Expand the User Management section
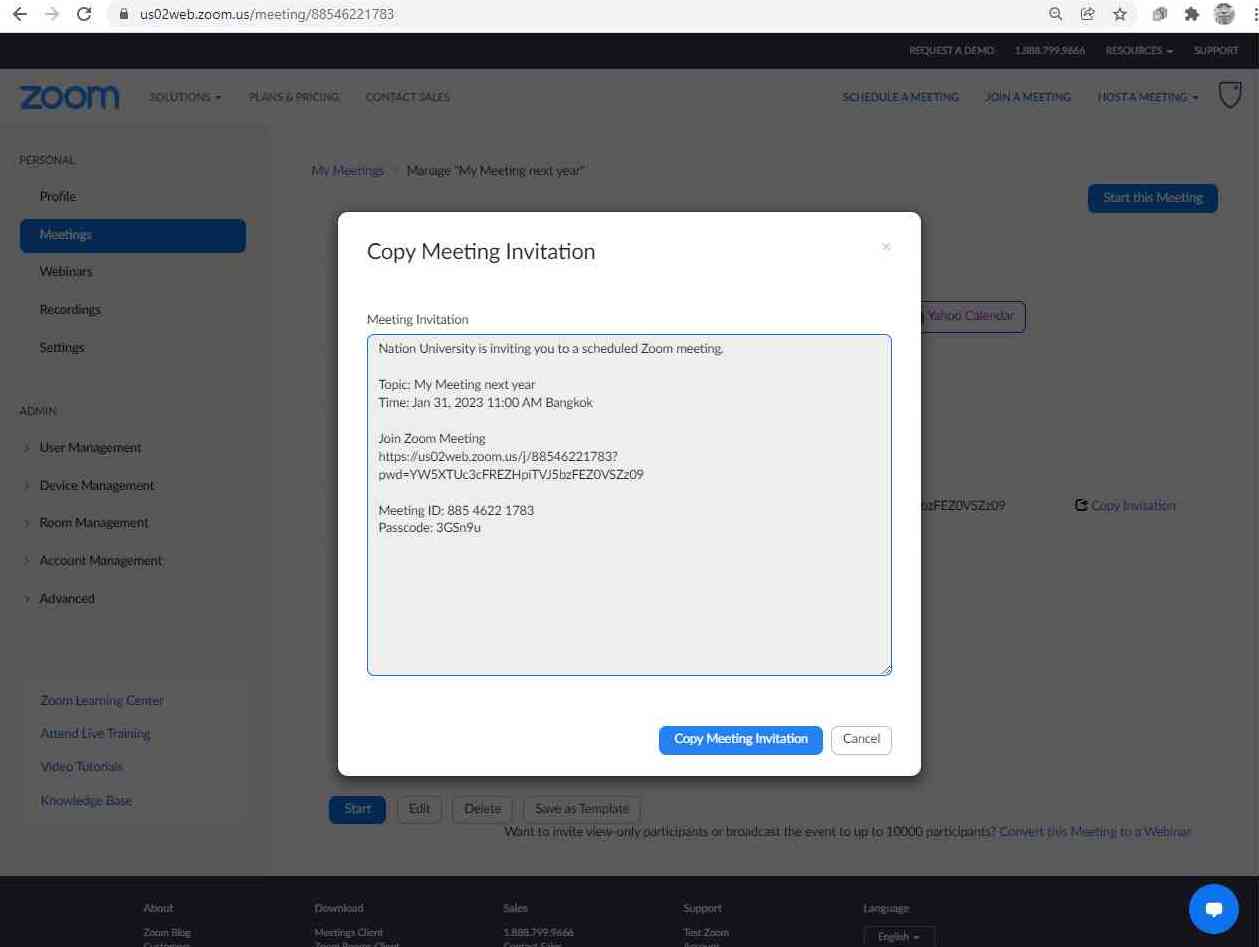Image resolution: width=1259 pixels, height=947 pixels. click(x=90, y=448)
